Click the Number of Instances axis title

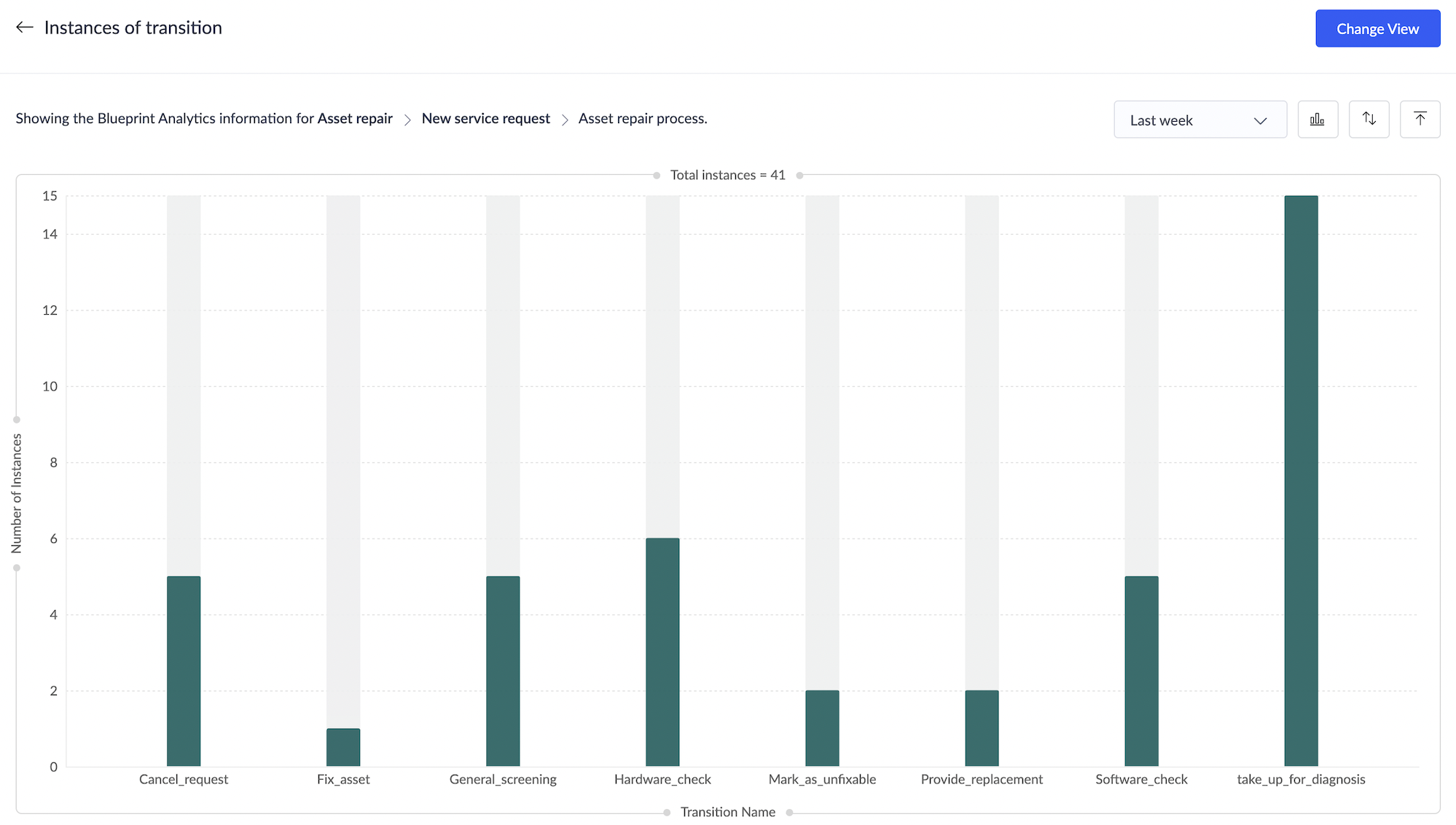[x=17, y=493]
